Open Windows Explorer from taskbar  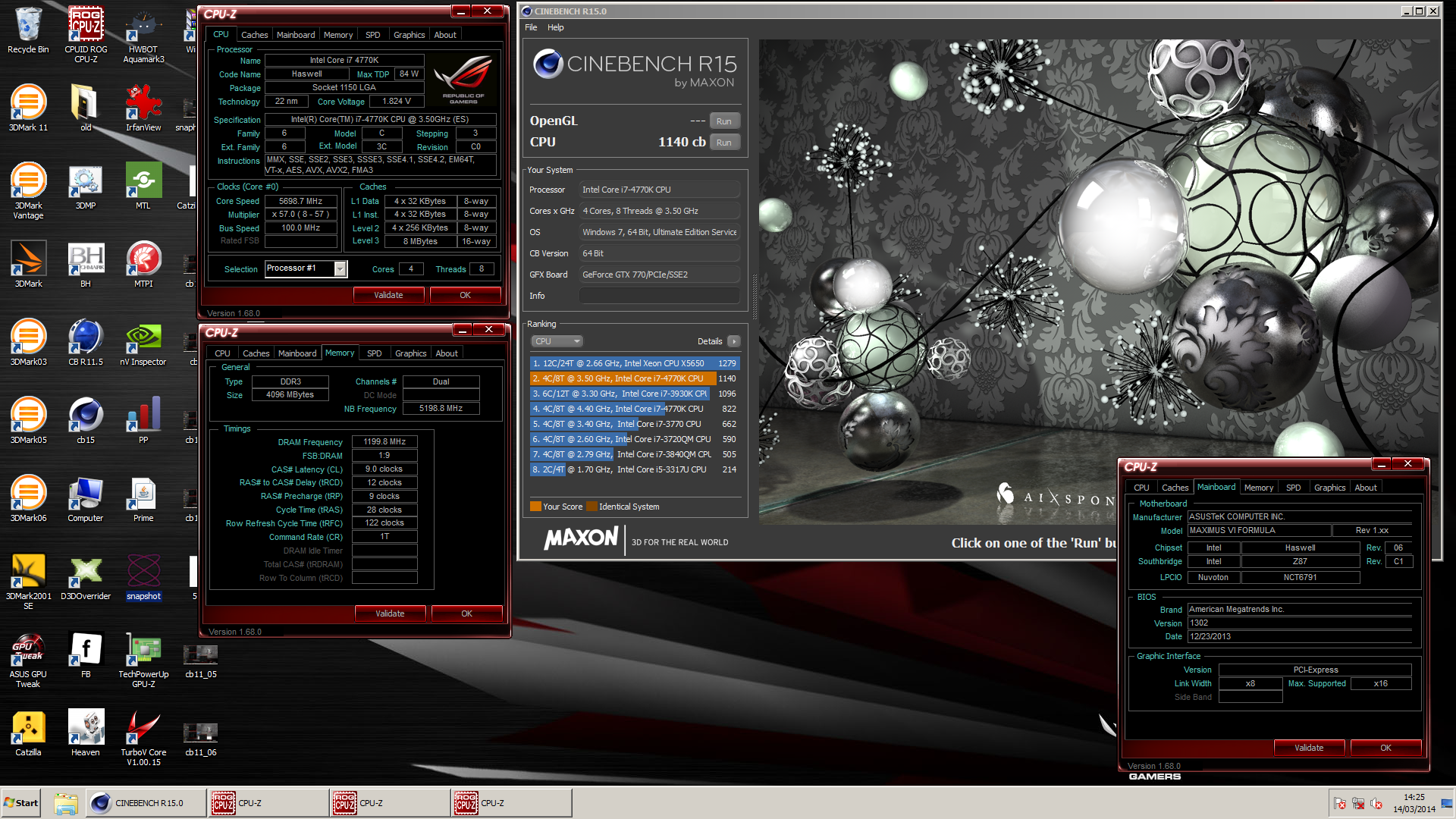point(66,803)
